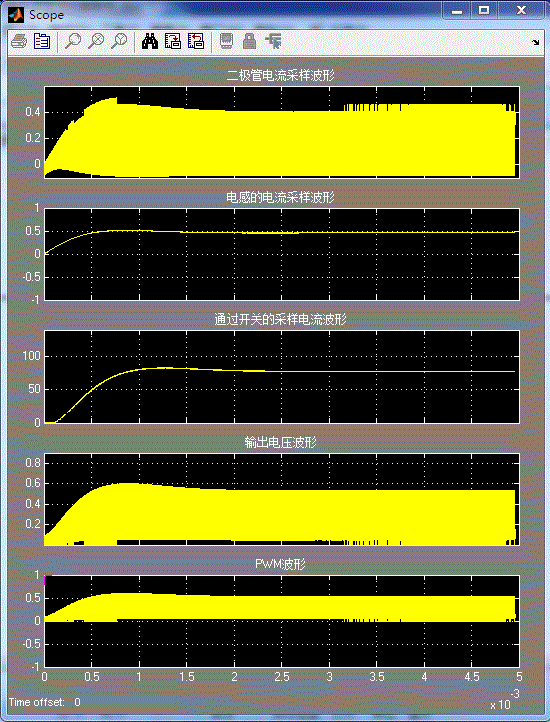Image resolution: width=550 pixels, height=722 pixels.
Task: Select the Zoom magnifier tool
Action: click(73, 42)
